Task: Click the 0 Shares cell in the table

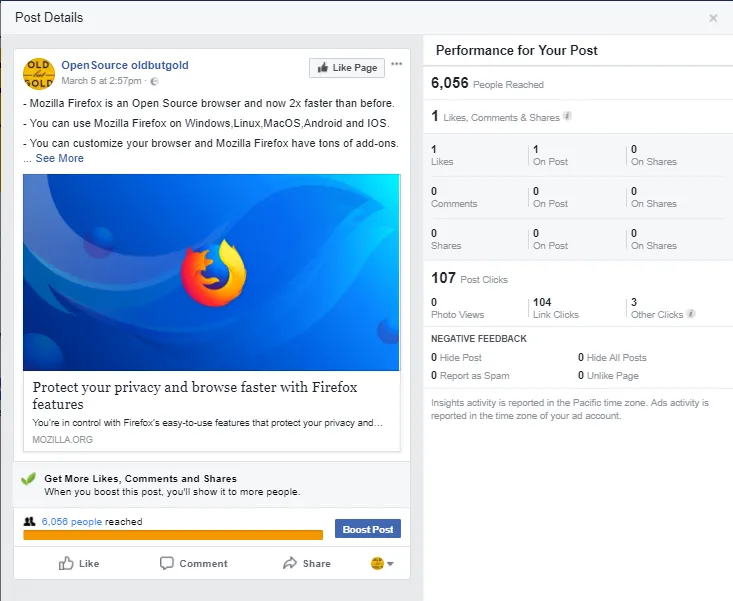Action: (x=446, y=239)
